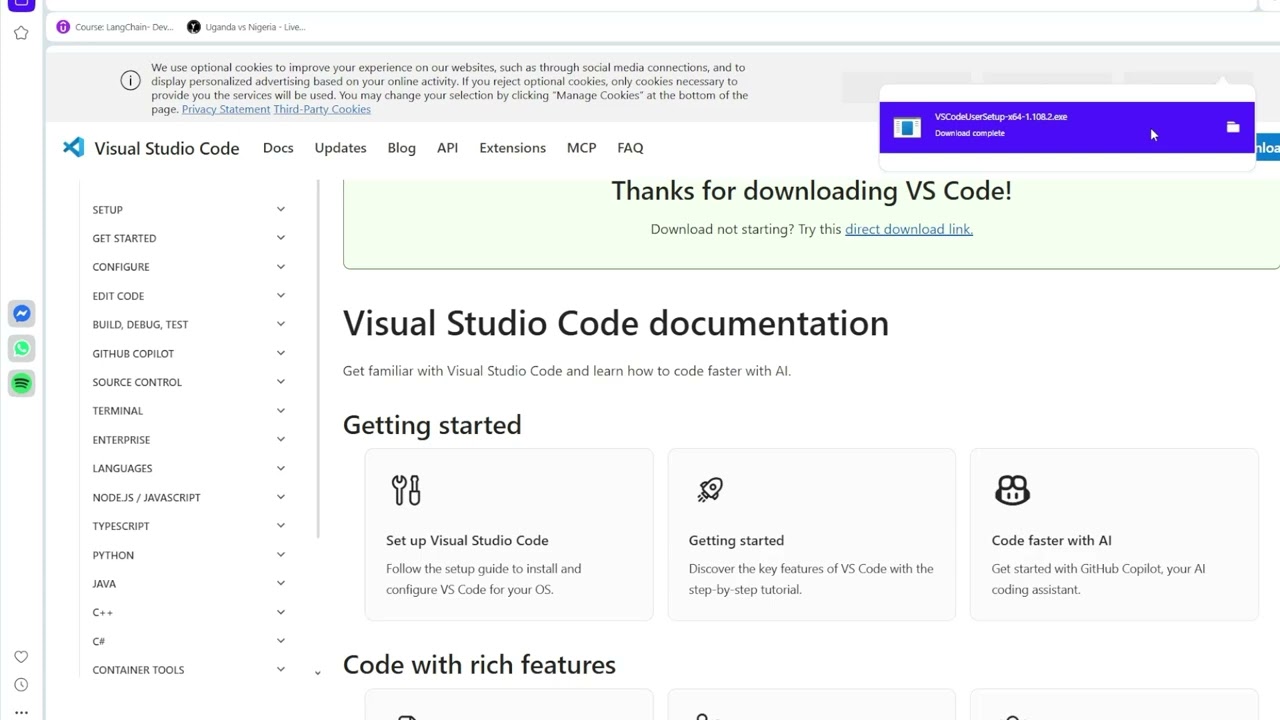Click the sidebar navigation scrollbar

[318, 360]
